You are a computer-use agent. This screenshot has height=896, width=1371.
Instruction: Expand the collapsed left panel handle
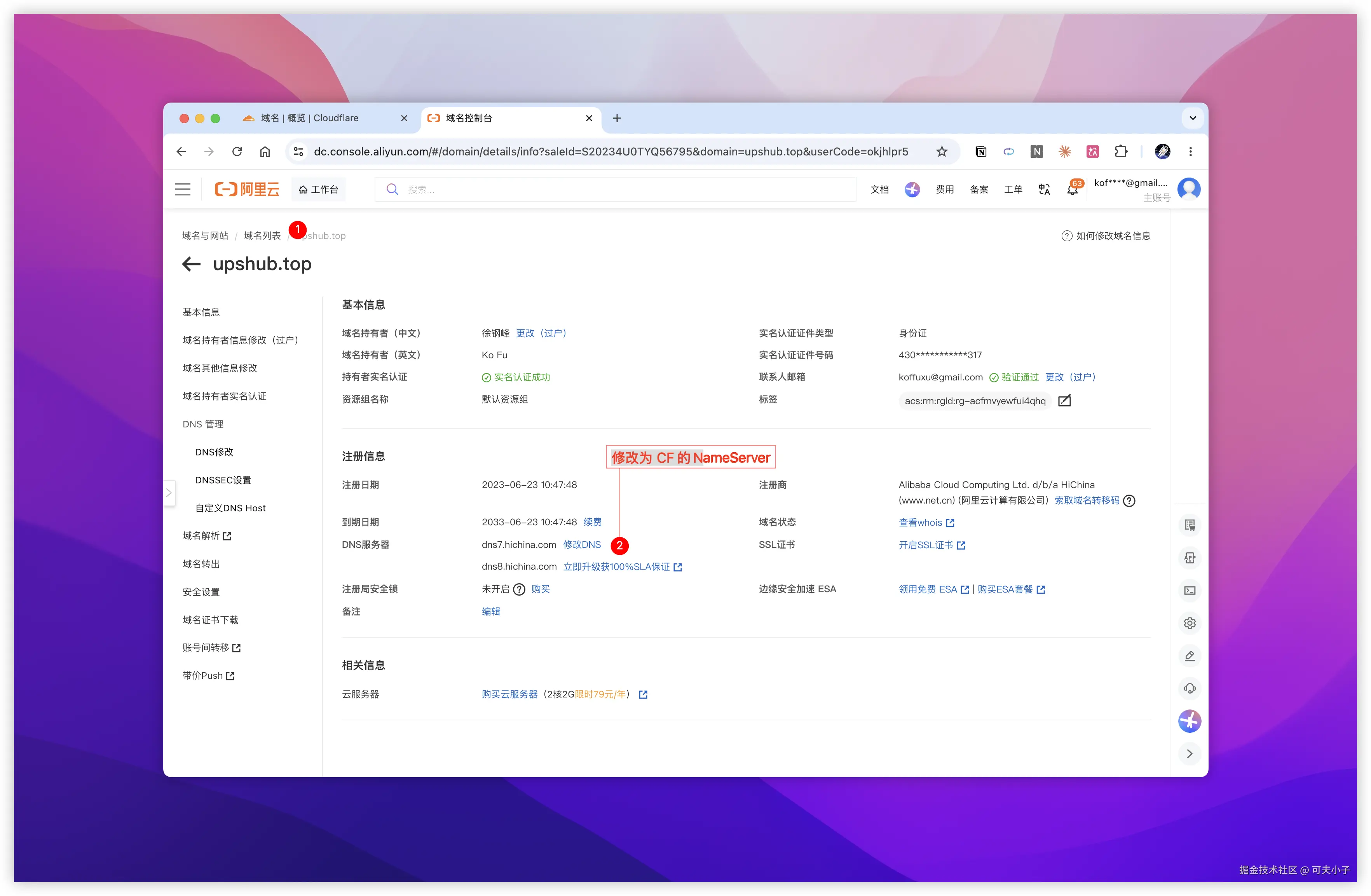click(169, 493)
